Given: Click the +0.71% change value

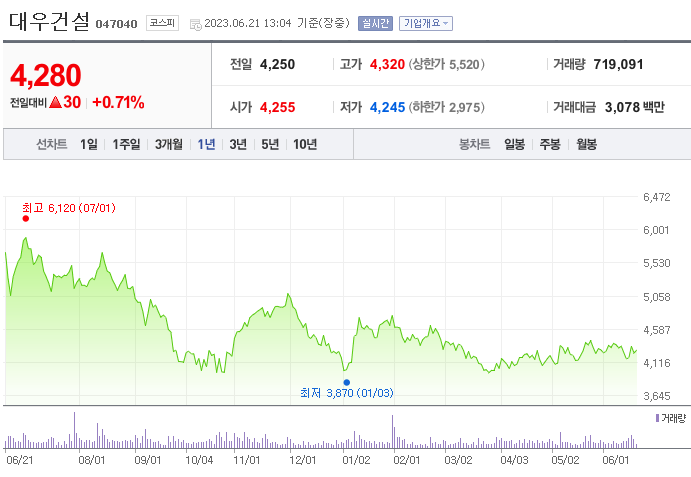Looking at the screenshot, I should pyautogui.click(x=118, y=102).
